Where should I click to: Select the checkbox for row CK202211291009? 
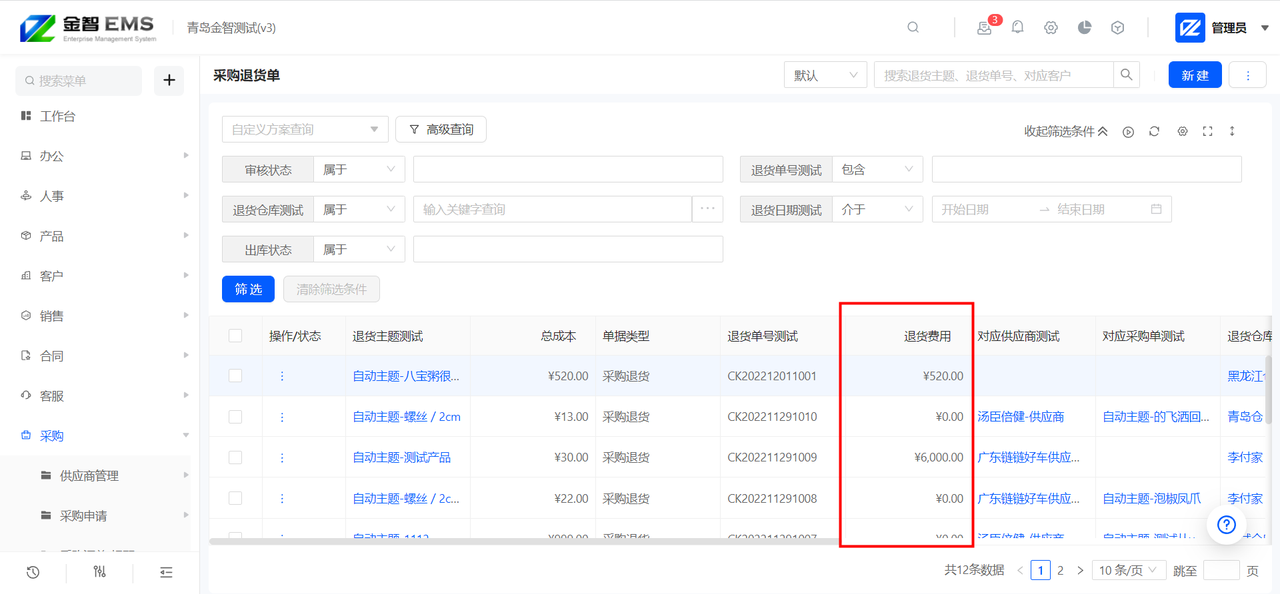[235, 457]
